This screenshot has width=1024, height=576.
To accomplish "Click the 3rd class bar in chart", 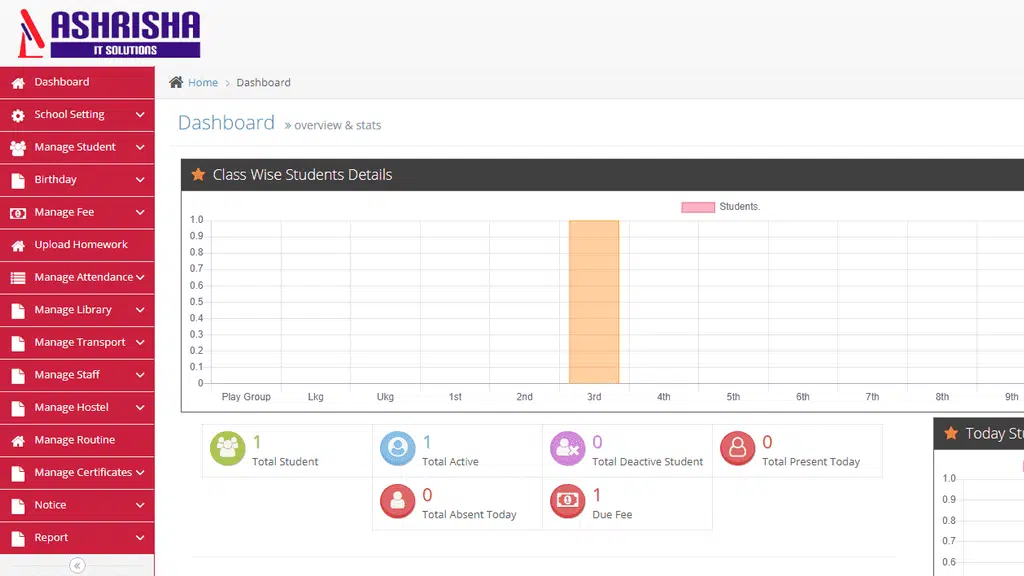I will pos(594,302).
